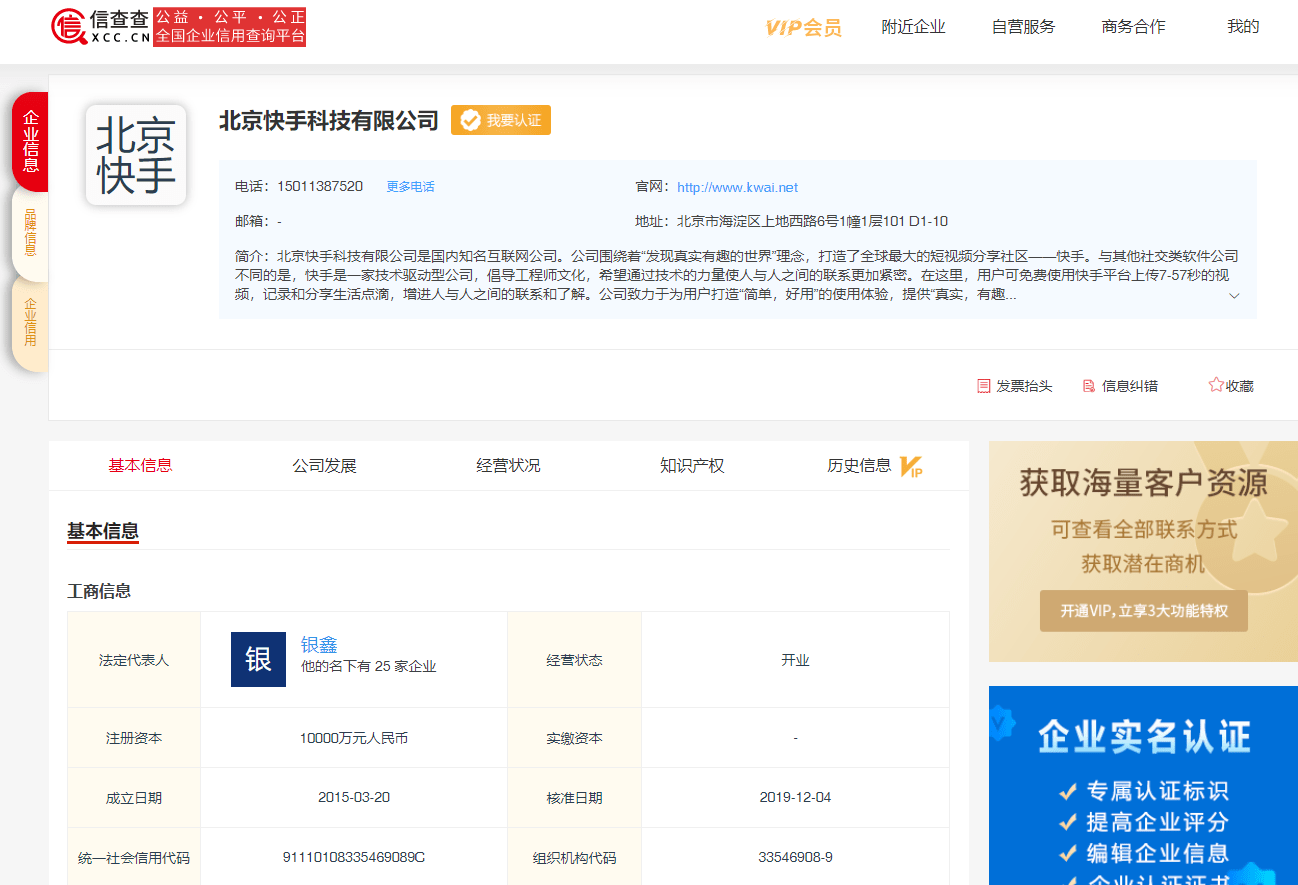Image resolution: width=1298 pixels, height=885 pixels.
Task: Click the 组织机构代码 label cell
Action: tap(575, 858)
